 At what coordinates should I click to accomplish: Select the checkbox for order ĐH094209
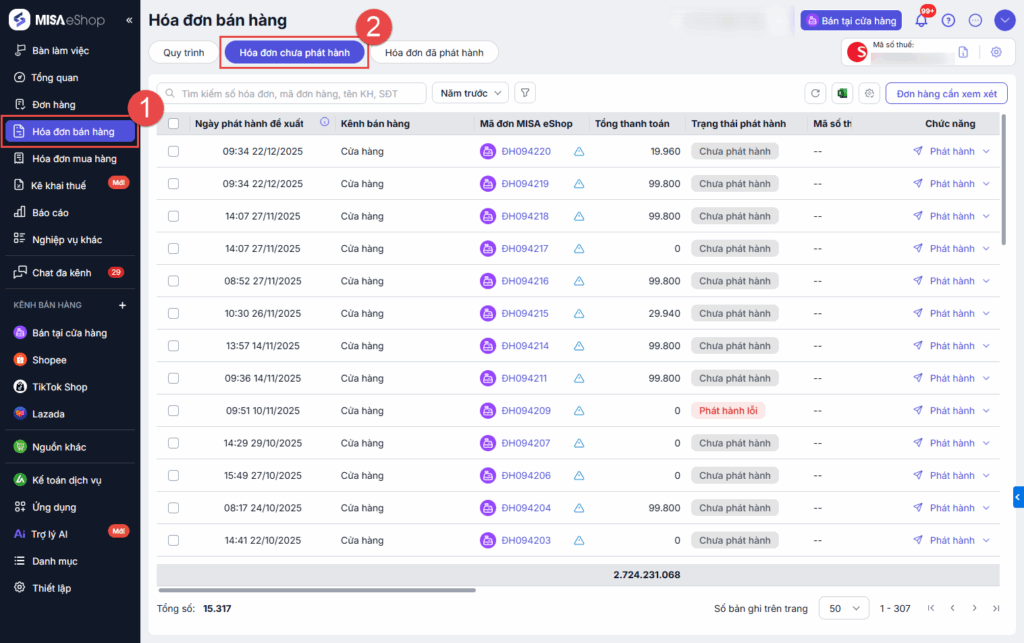[x=174, y=411]
